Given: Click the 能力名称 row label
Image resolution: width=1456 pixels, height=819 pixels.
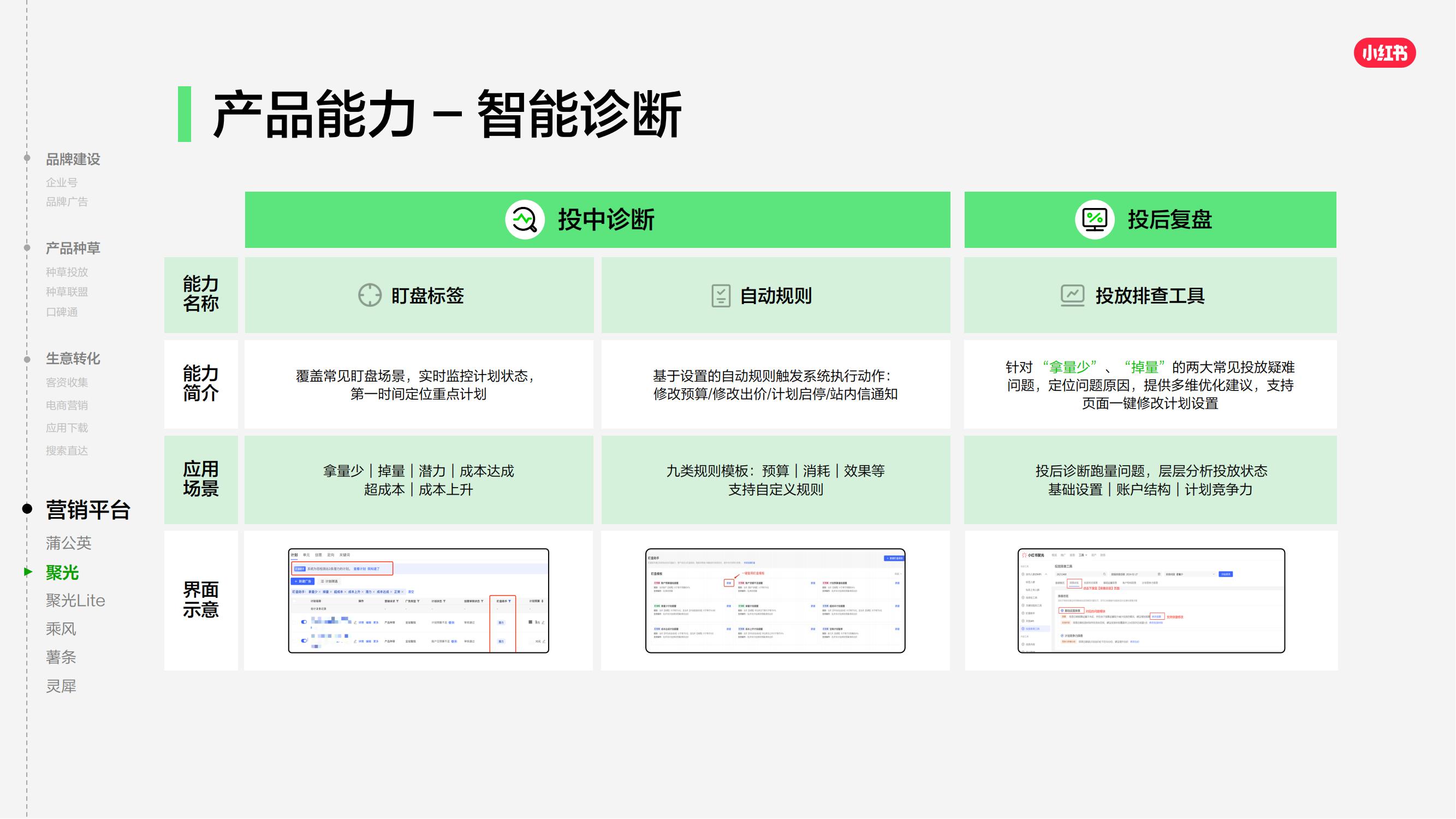Looking at the screenshot, I should [201, 294].
